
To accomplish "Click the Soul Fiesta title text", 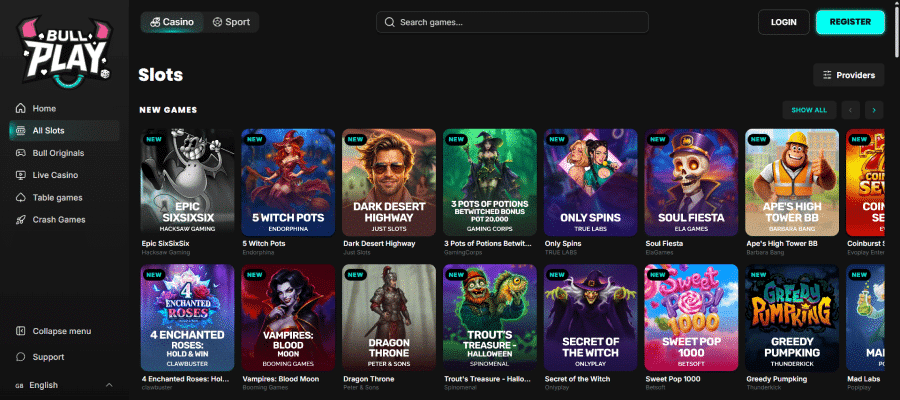I will click(x=664, y=243).
